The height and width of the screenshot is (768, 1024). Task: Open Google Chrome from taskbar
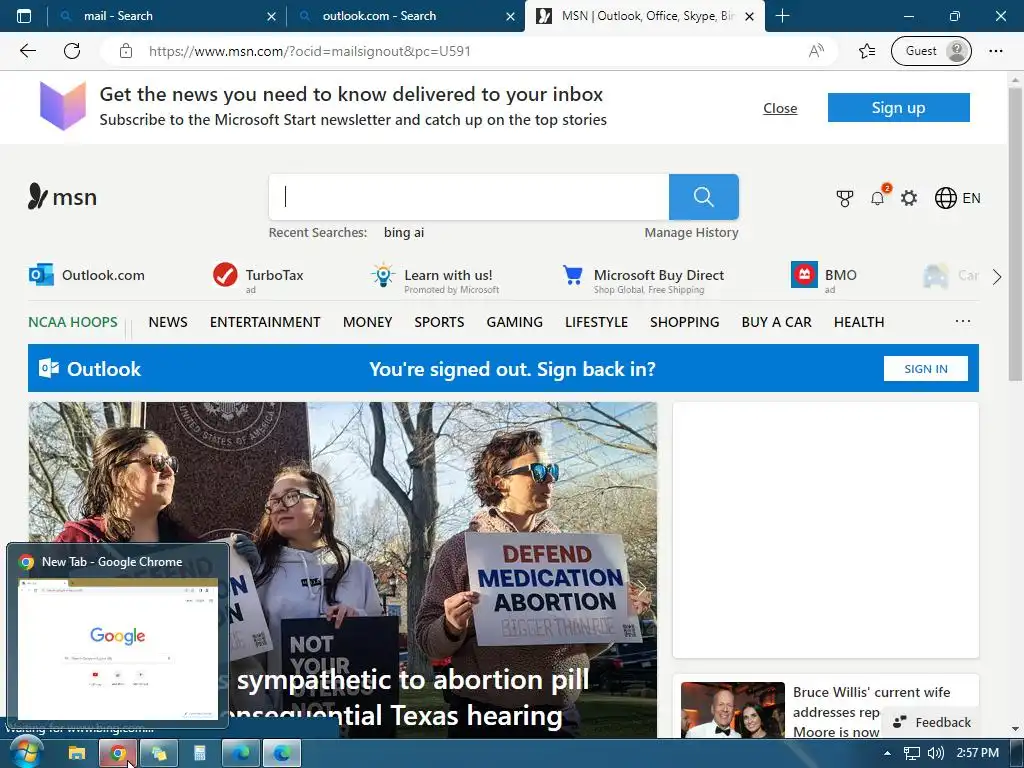pos(118,754)
